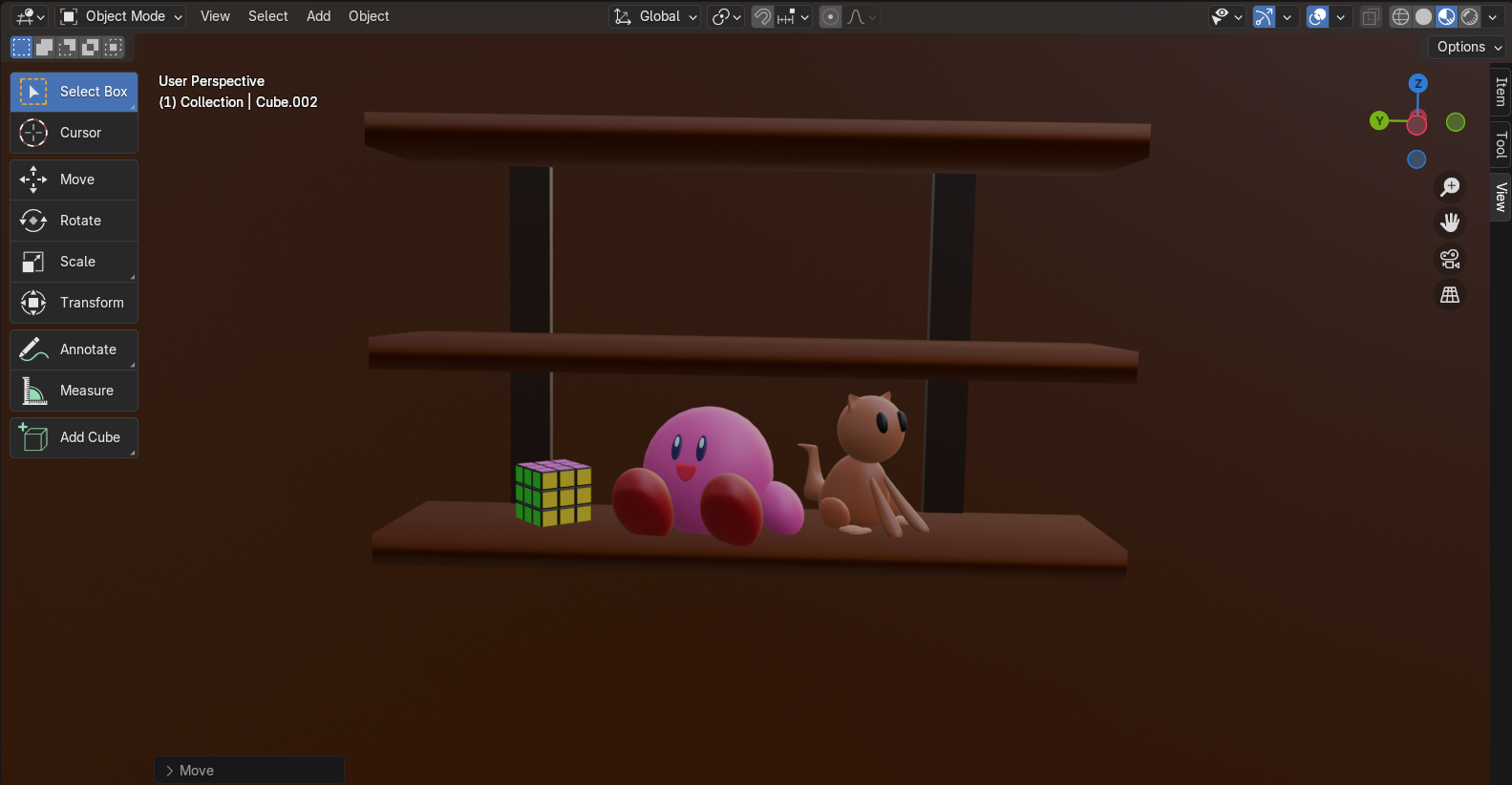Screen dimensions: 1512x785
Task: Toggle the camera view icon
Action: [1450, 259]
